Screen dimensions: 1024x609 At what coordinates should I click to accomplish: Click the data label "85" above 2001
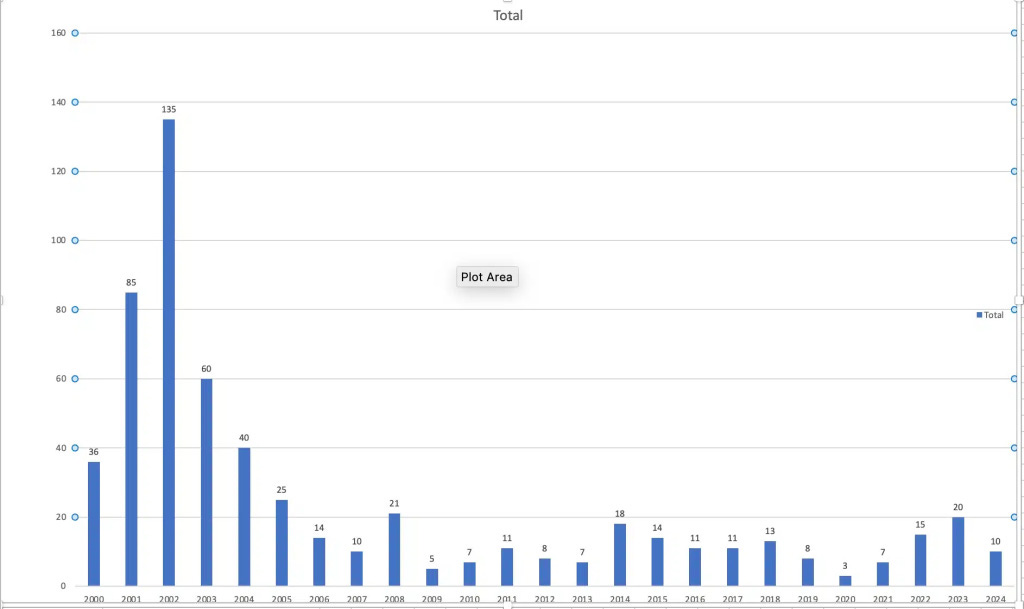point(131,283)
